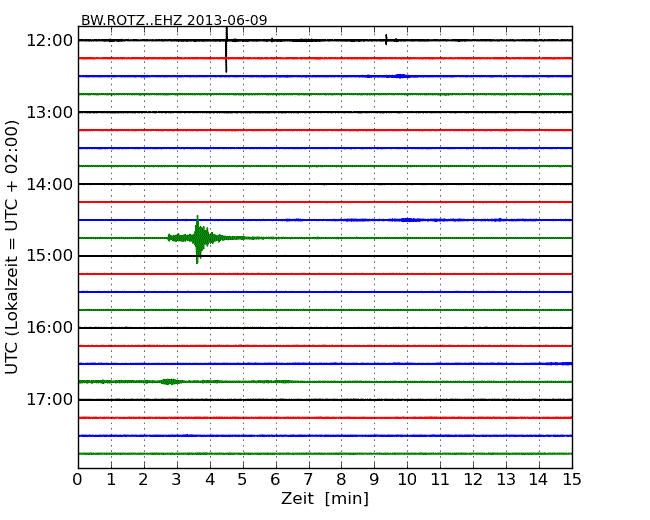Select the '13:00' time label on vertical axis
Image resolution: width=650 pixels, height=520 pixels.
coord(49,112)
